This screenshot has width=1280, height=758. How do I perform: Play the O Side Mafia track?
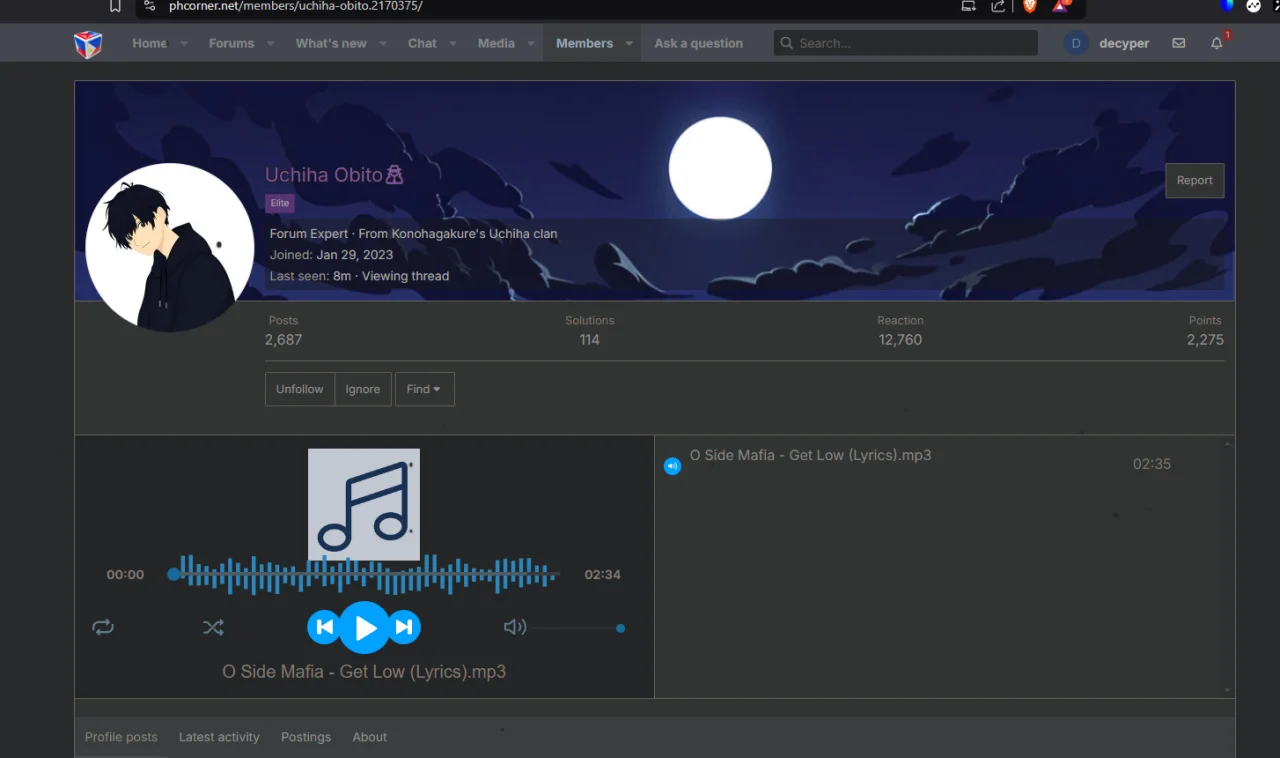(x=364, y=628)
